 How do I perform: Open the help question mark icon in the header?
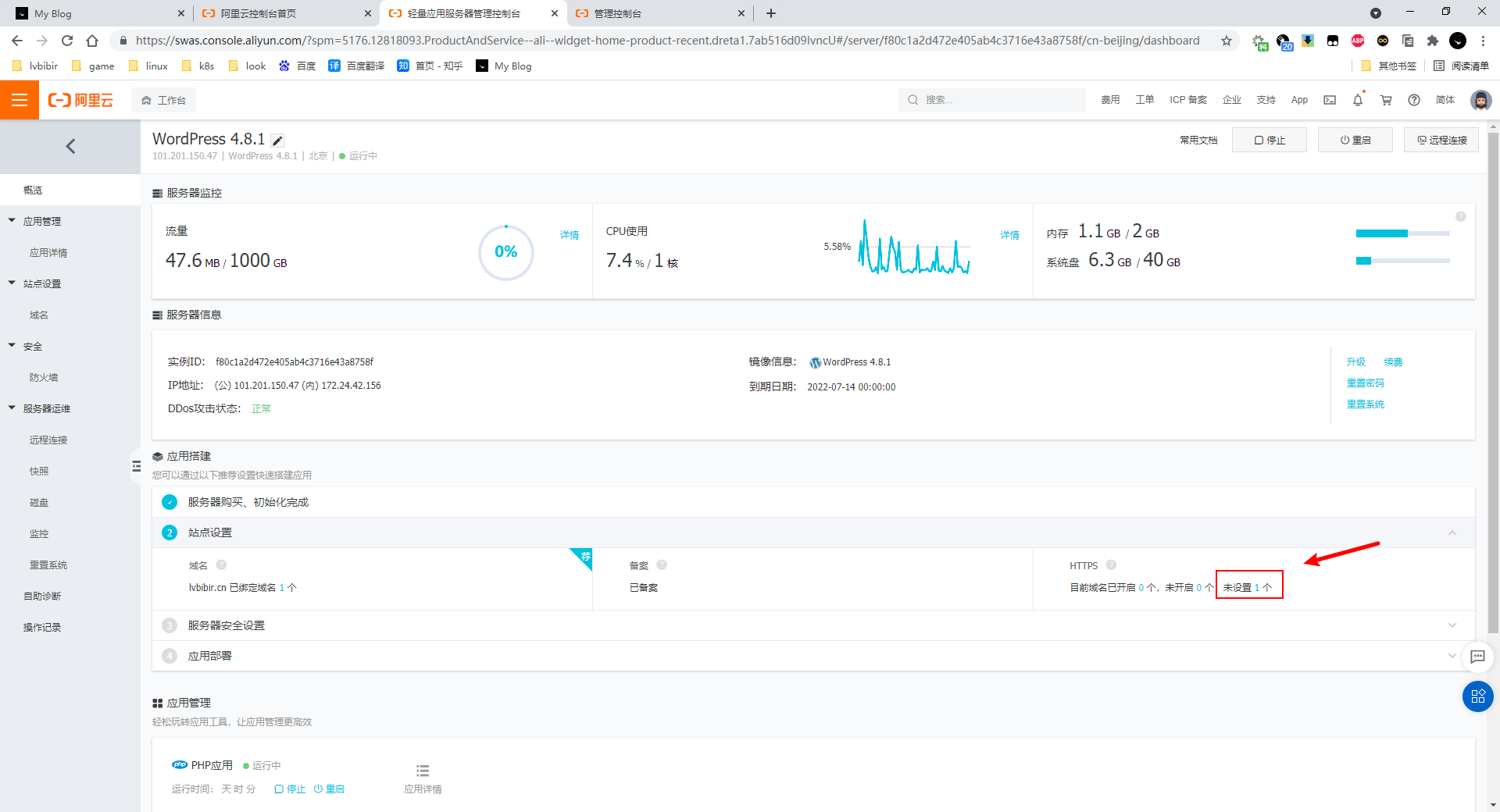(1414, 100)
